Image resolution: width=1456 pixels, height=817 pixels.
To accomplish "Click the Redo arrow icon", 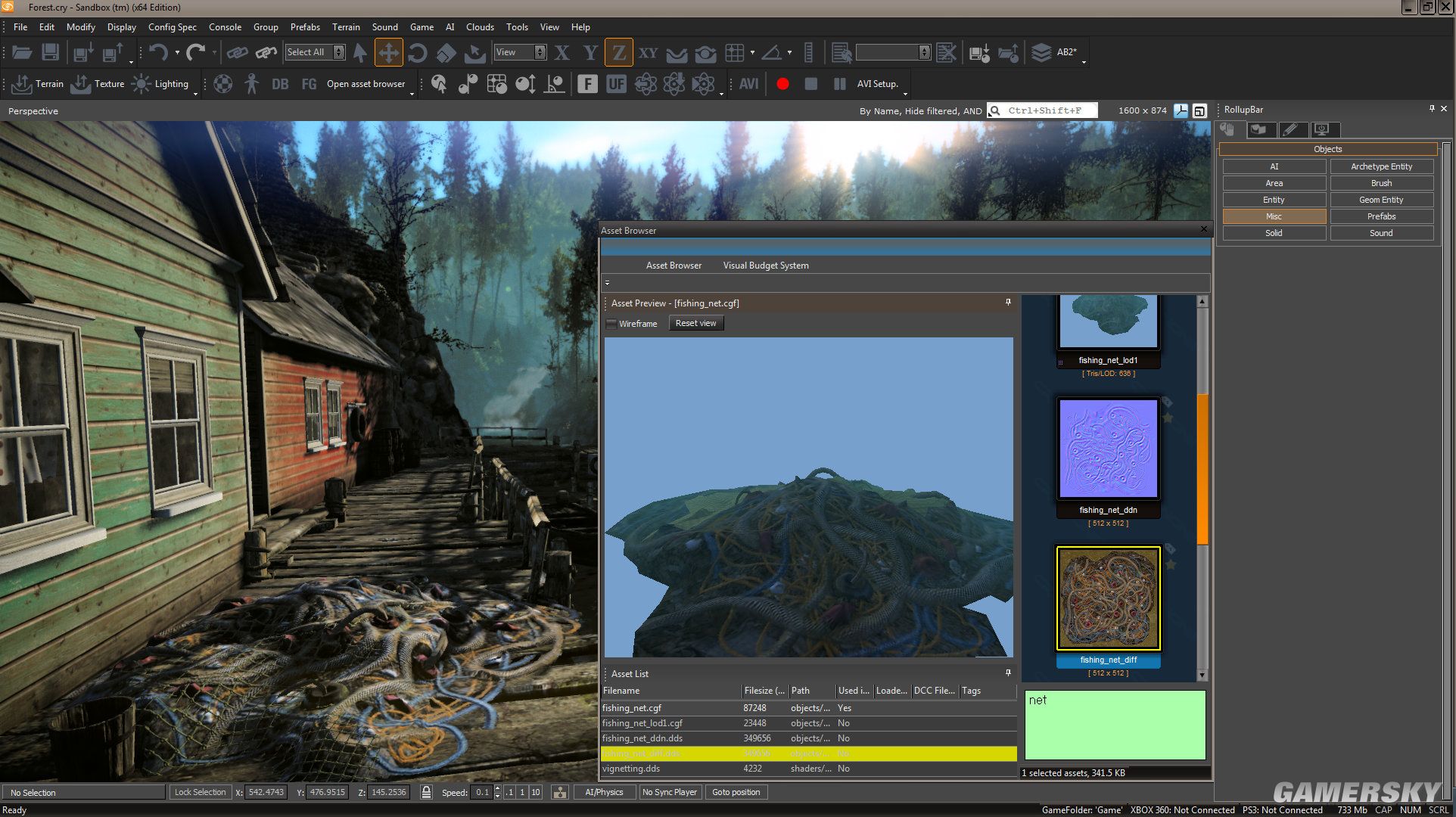I will (x=196, y=52).
